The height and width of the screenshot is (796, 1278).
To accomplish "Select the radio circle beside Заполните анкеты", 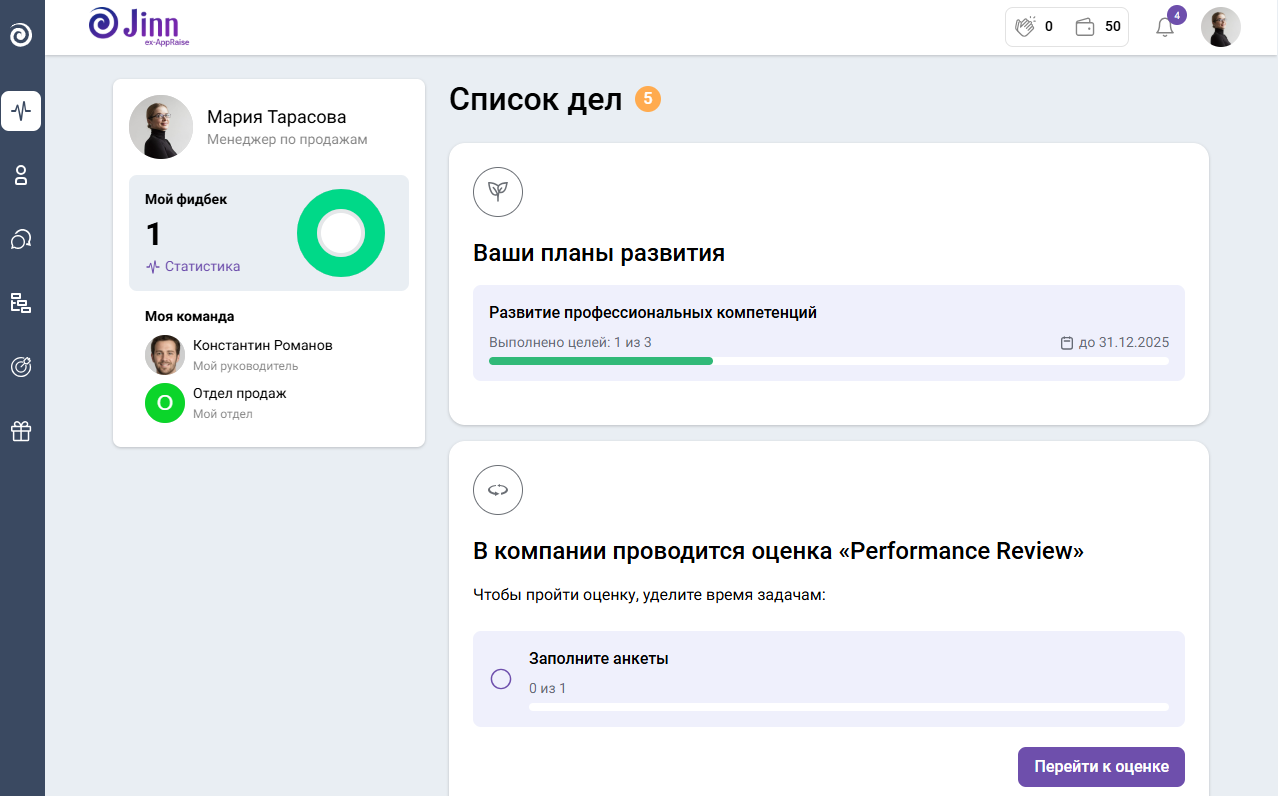I will pyautogui.click(x=501, y=679).
